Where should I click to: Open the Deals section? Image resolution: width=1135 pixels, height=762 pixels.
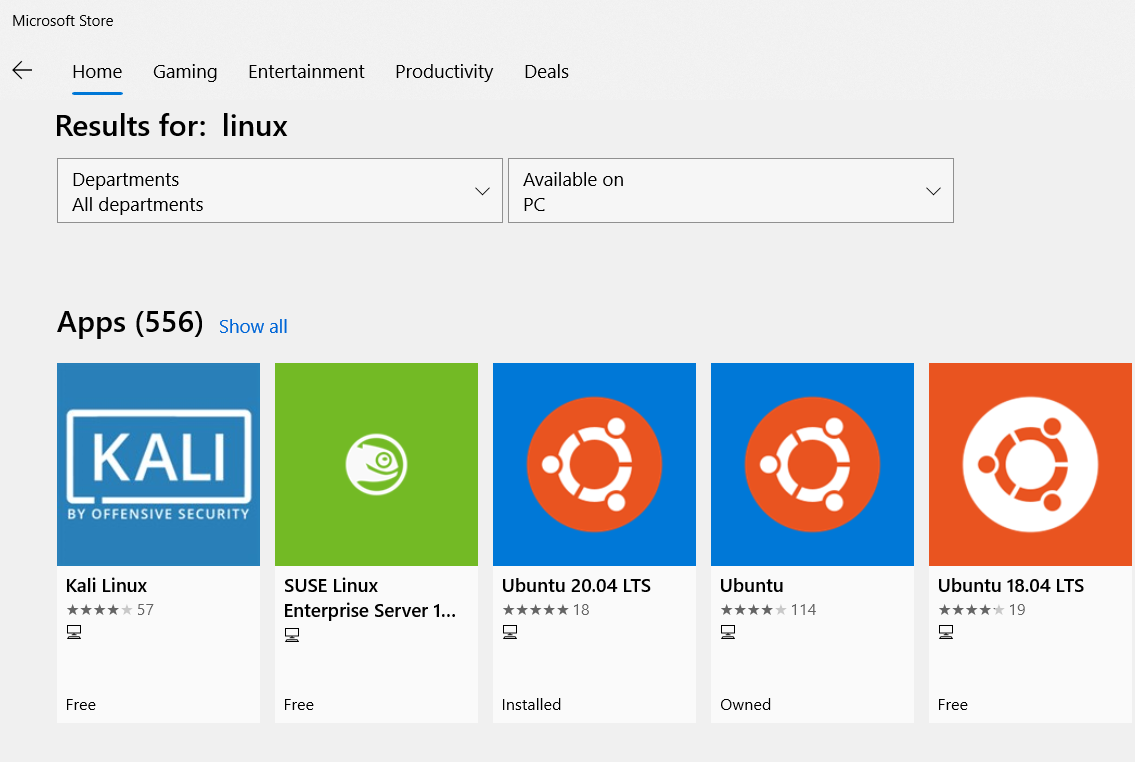click(546, 71)
